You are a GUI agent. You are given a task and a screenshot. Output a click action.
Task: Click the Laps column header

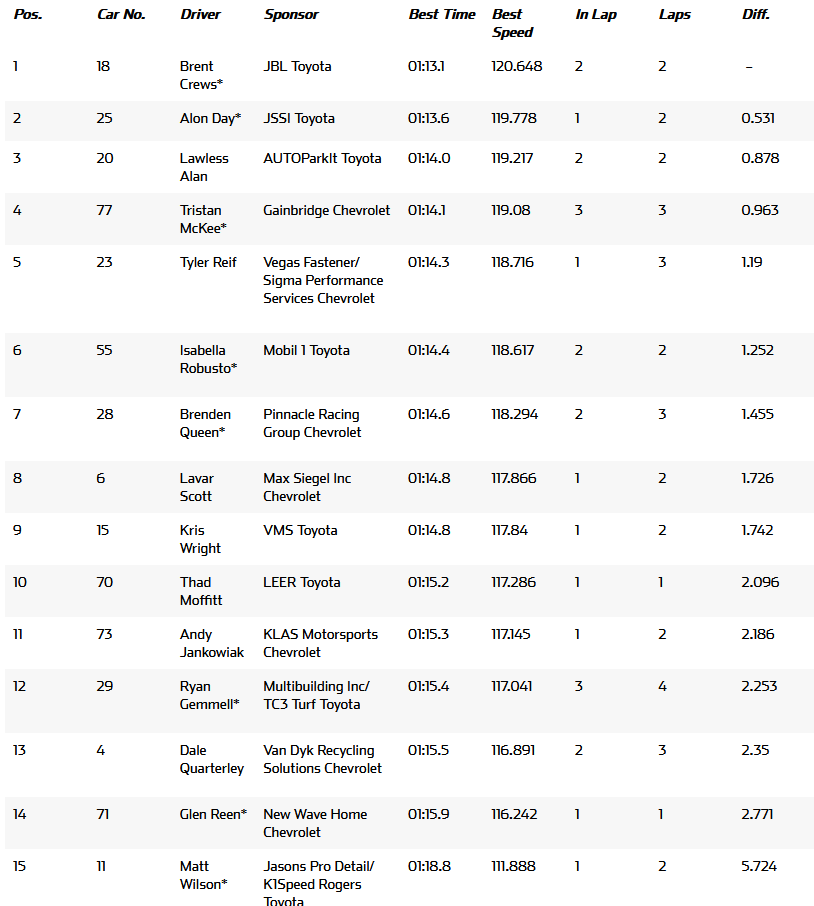[674, 14]
